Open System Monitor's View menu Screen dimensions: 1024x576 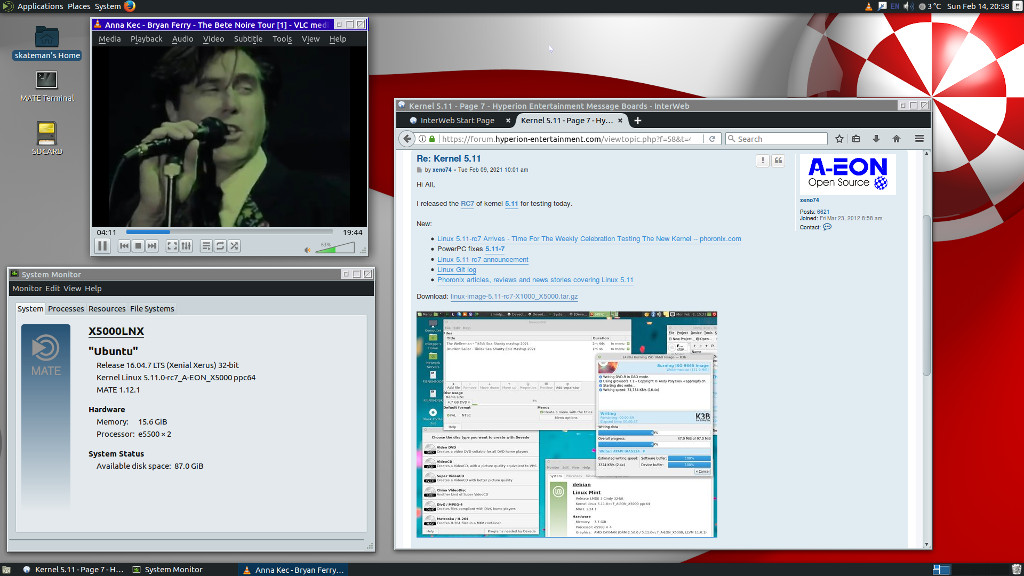[x=72, y=289]
